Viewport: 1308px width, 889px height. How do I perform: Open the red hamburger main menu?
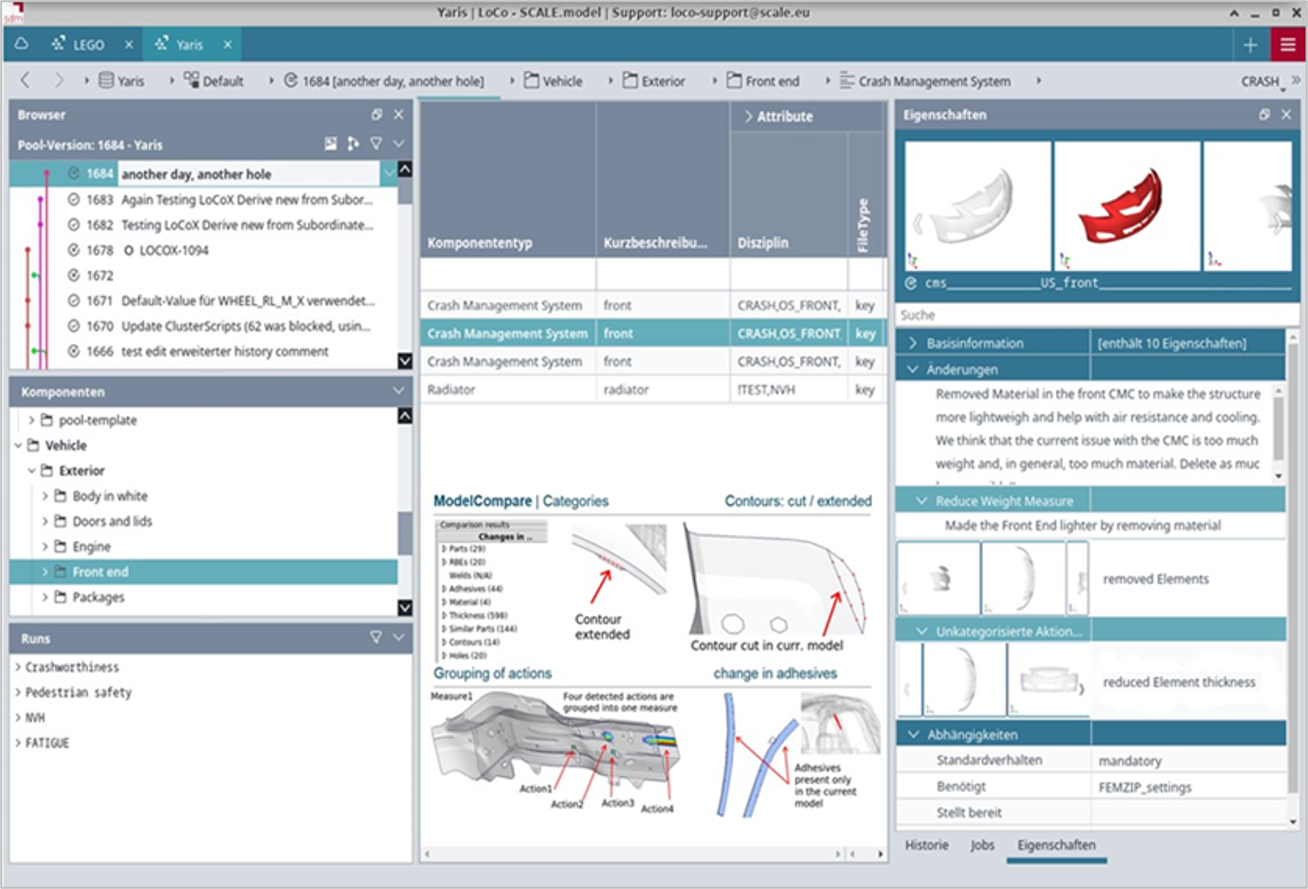[1286, 45]
